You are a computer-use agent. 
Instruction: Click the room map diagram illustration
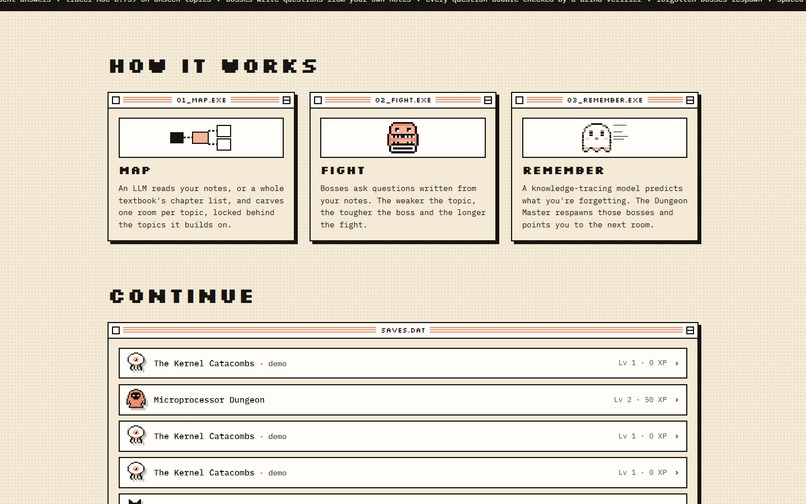(x=201, y=137)
